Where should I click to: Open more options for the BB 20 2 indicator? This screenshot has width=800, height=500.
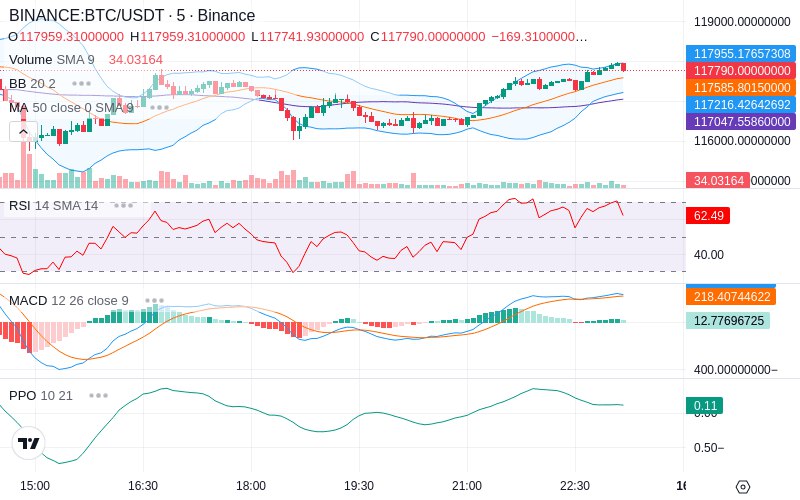[x=82, y=83]
